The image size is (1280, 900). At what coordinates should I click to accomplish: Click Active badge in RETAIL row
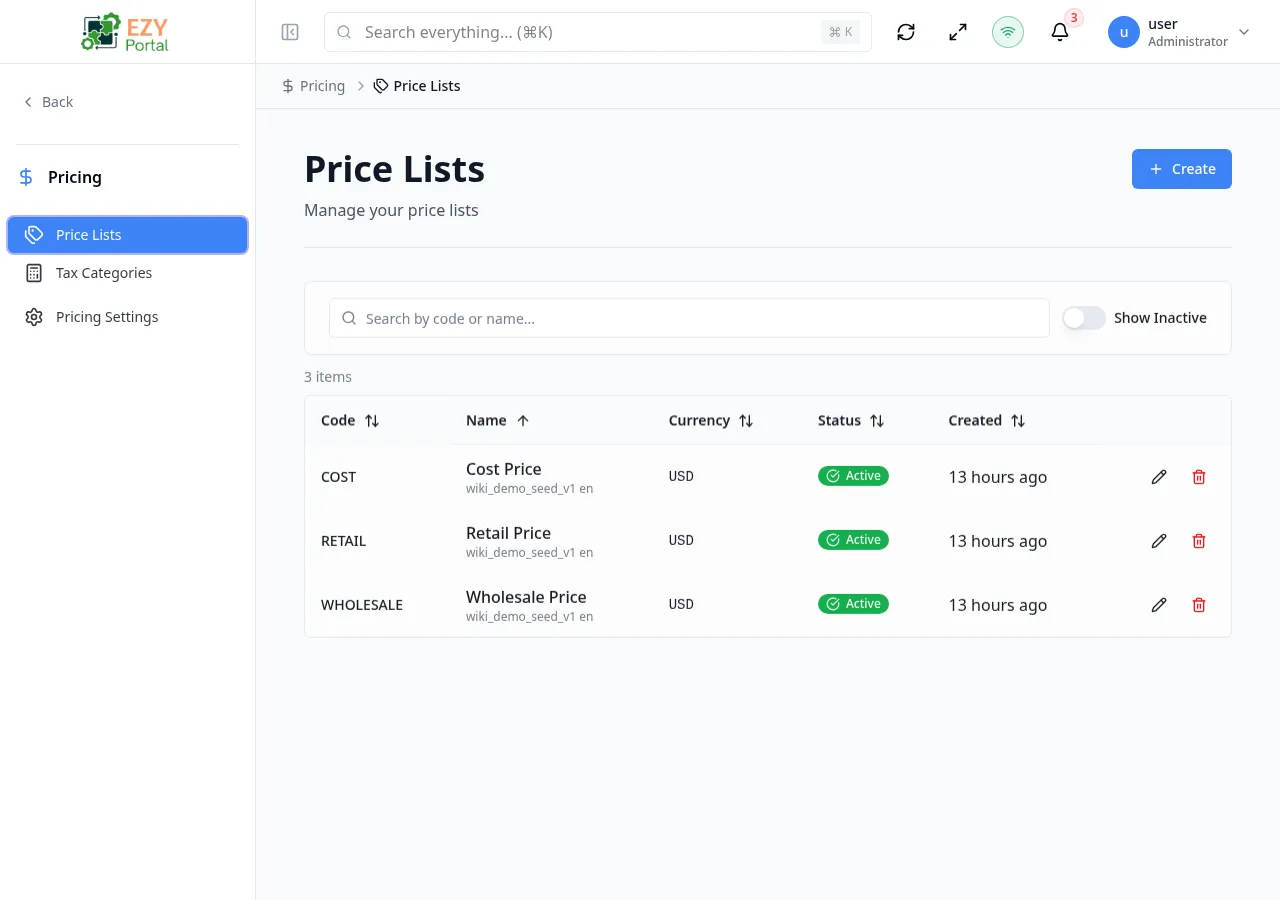click(853, 540)
